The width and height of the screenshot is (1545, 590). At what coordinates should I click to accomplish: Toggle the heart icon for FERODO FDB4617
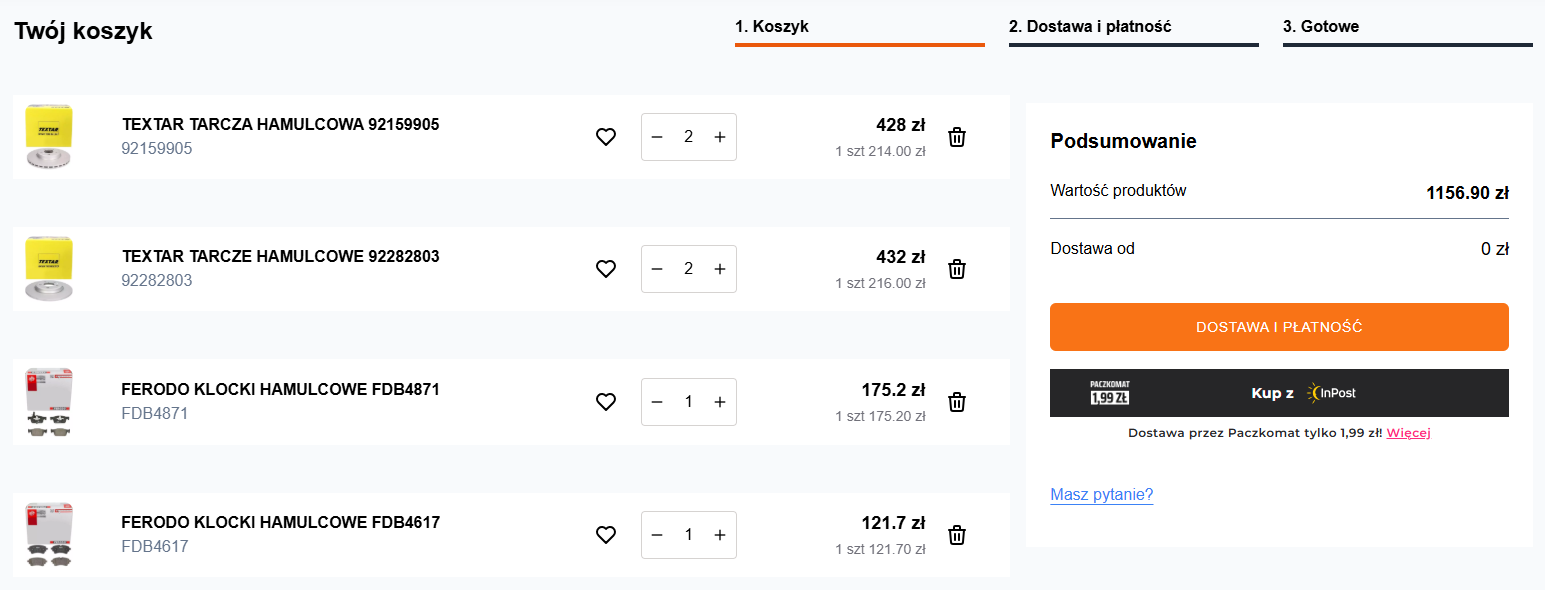(x=606, y=535)
